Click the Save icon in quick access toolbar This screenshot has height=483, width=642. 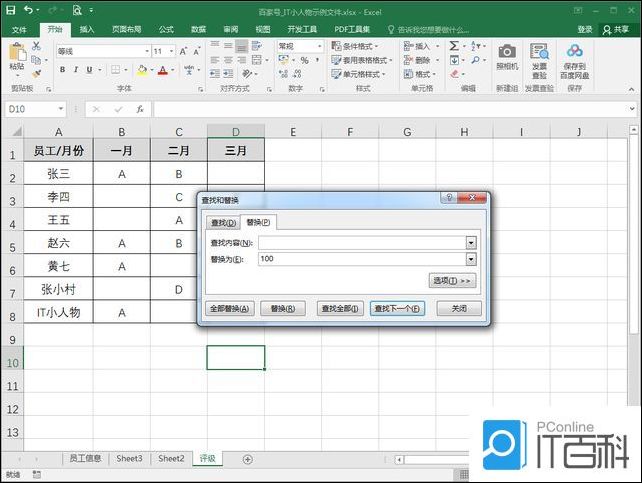click(10, 9)
